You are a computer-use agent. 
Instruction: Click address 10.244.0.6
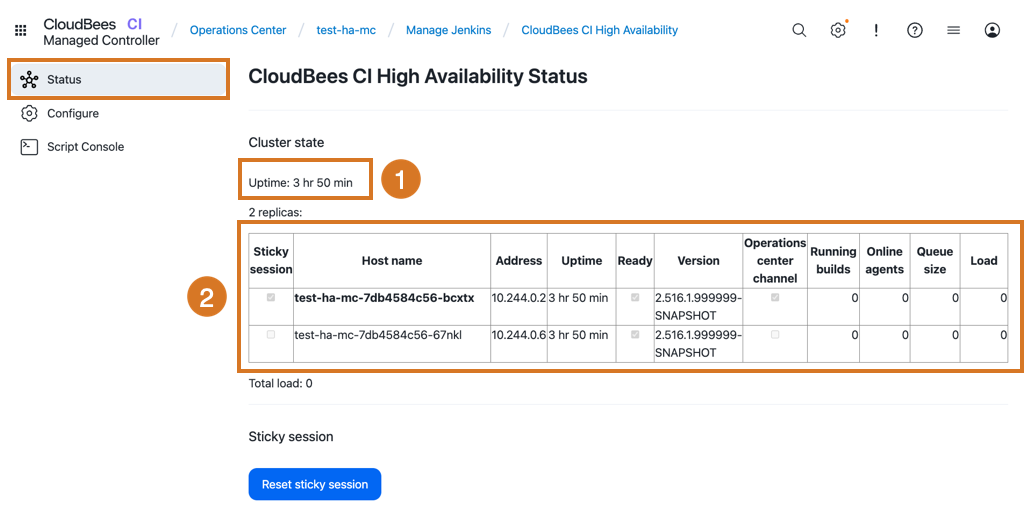(519, 335)
